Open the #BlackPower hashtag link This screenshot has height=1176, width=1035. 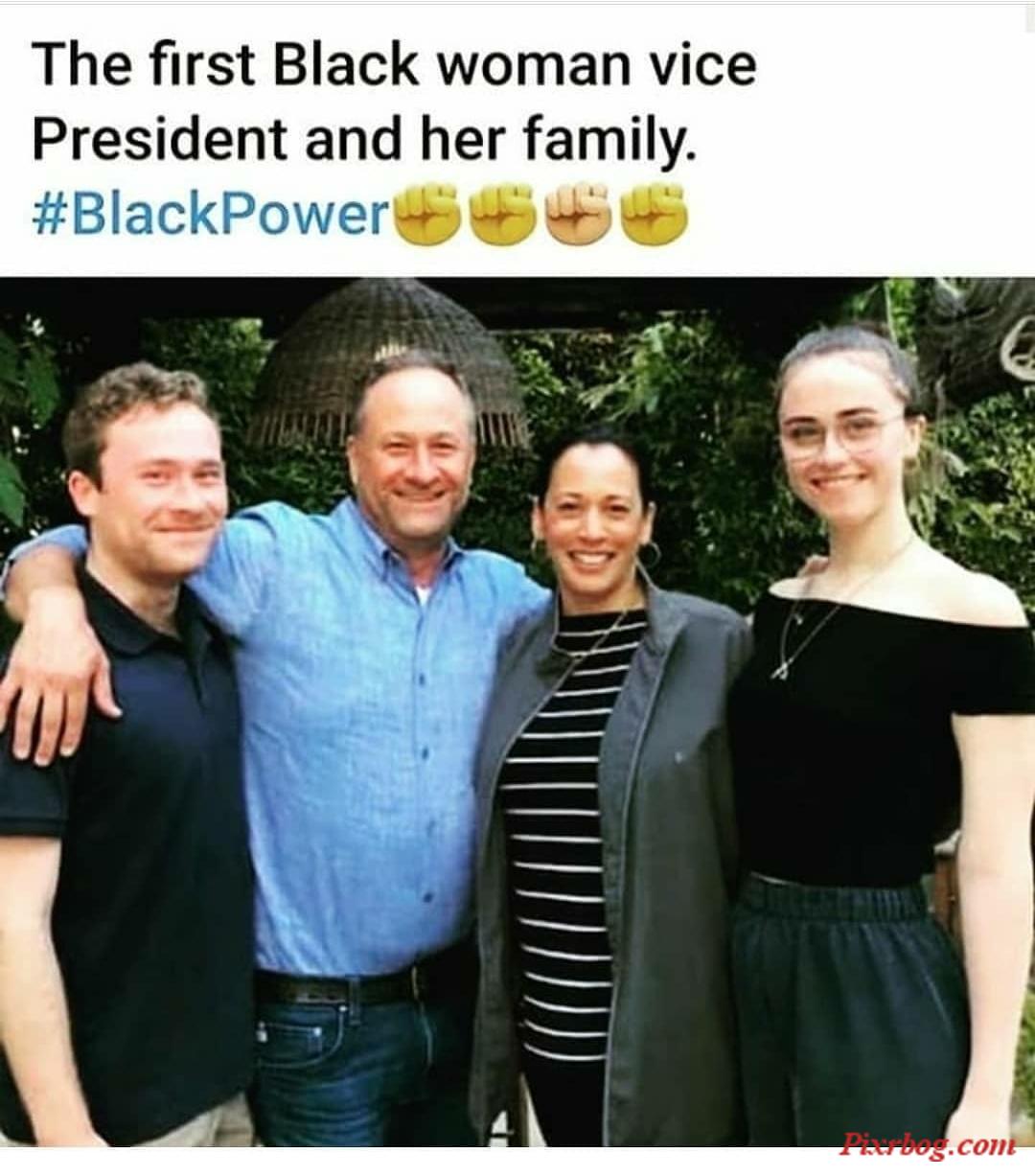pyautogui.click(x=210, y=213)
